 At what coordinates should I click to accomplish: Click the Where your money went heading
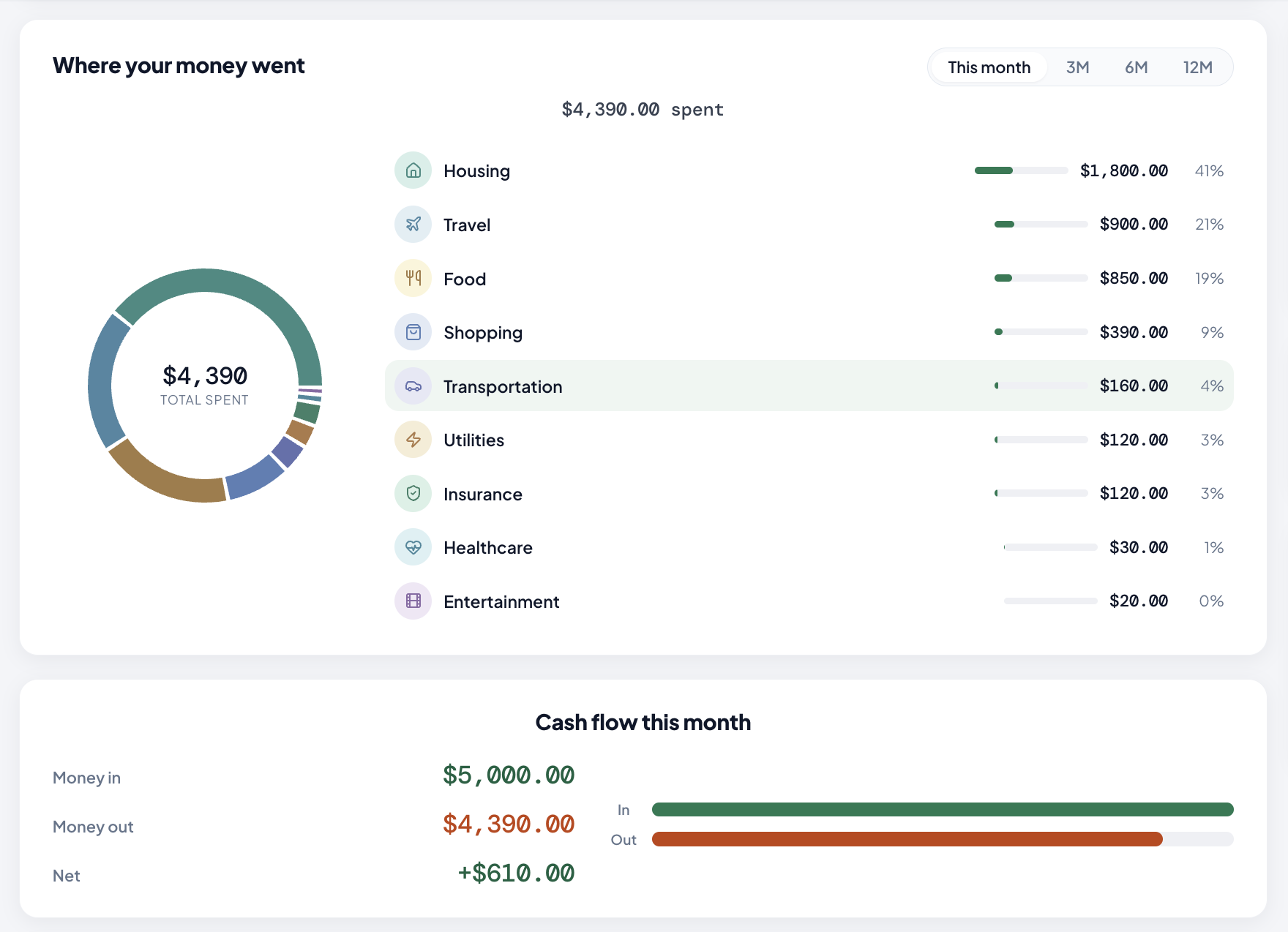[x=179, y=66]
